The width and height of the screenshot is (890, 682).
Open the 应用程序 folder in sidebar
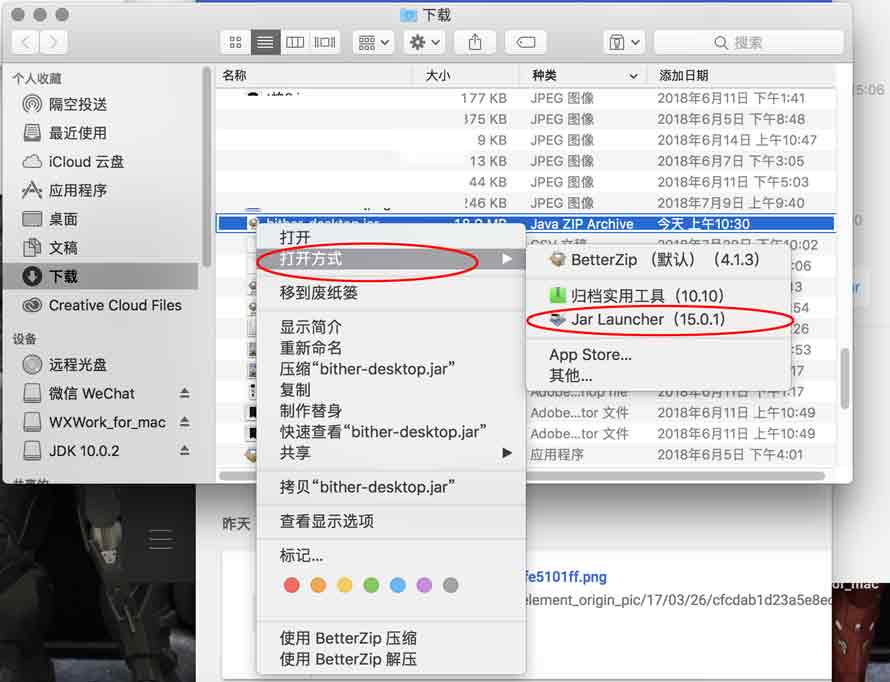71,190
